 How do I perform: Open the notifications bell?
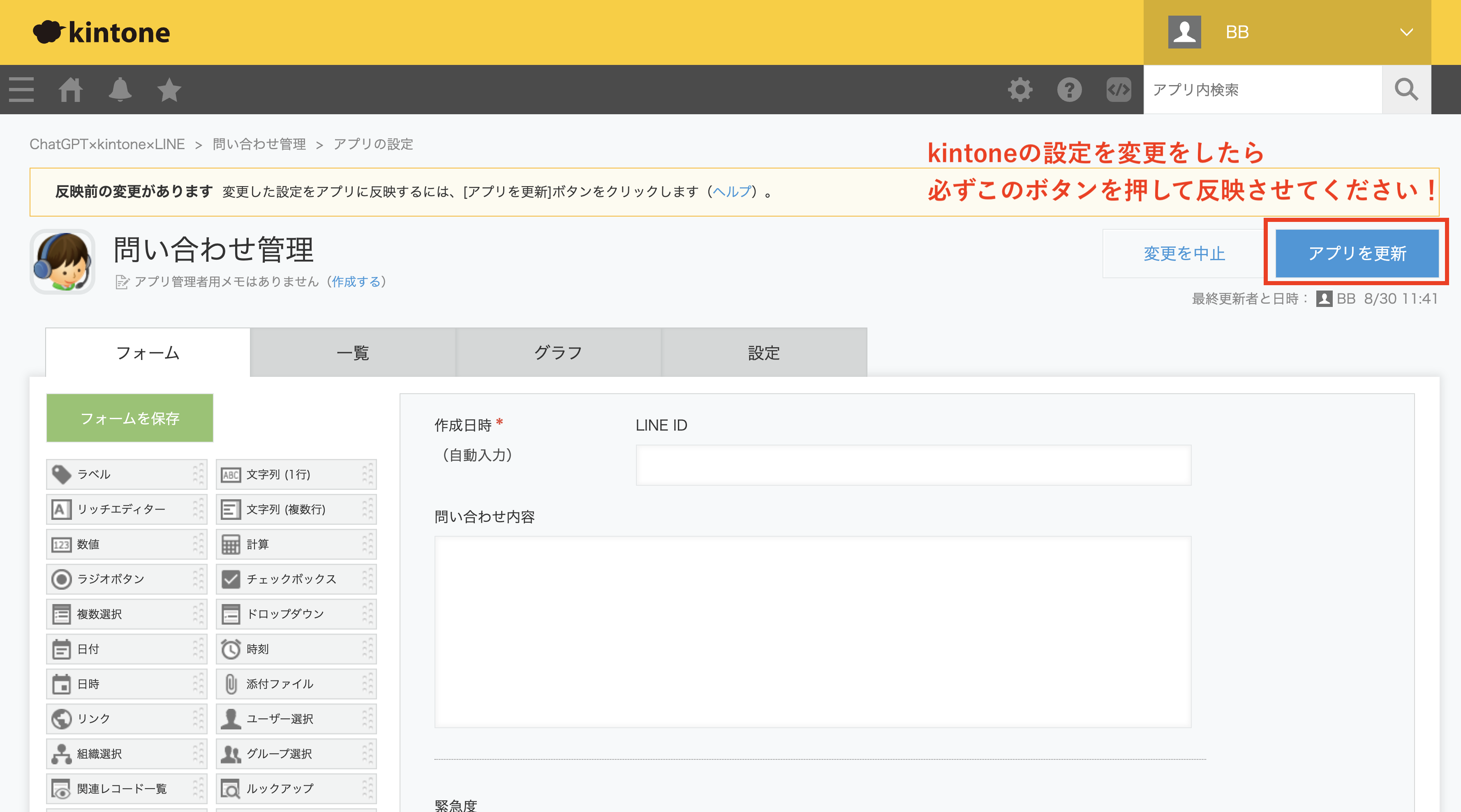pos(120,90)
